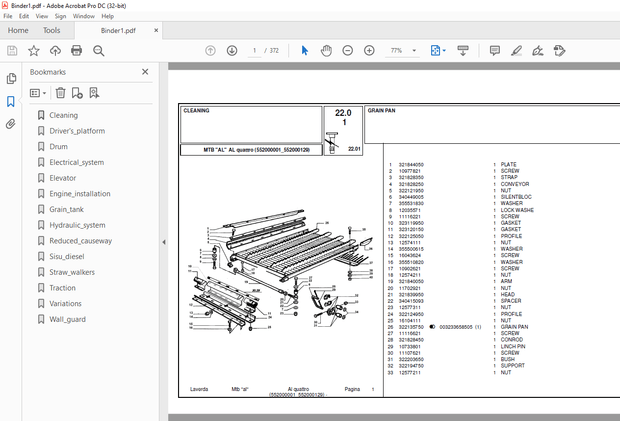Click the Save file icon
Screen dimensions: 620x421
coord(12,50)
